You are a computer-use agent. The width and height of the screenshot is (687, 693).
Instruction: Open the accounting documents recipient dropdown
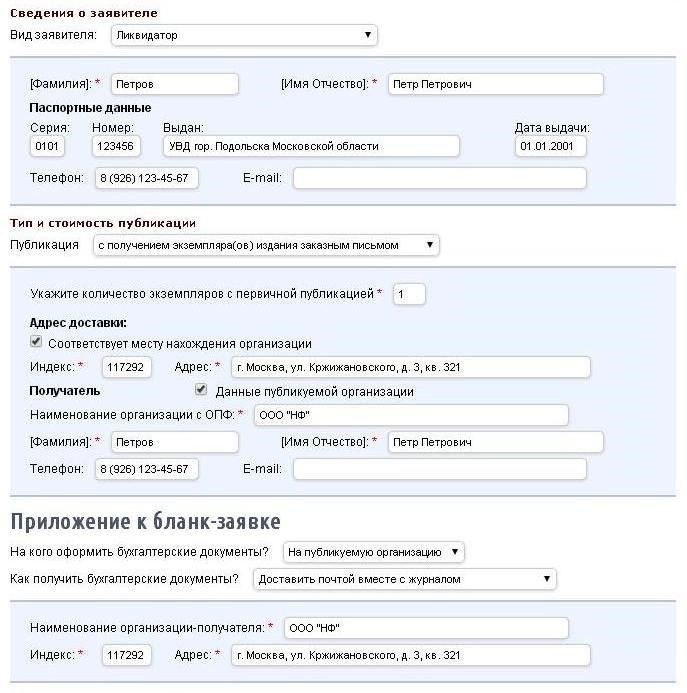[x=373, y=552]
